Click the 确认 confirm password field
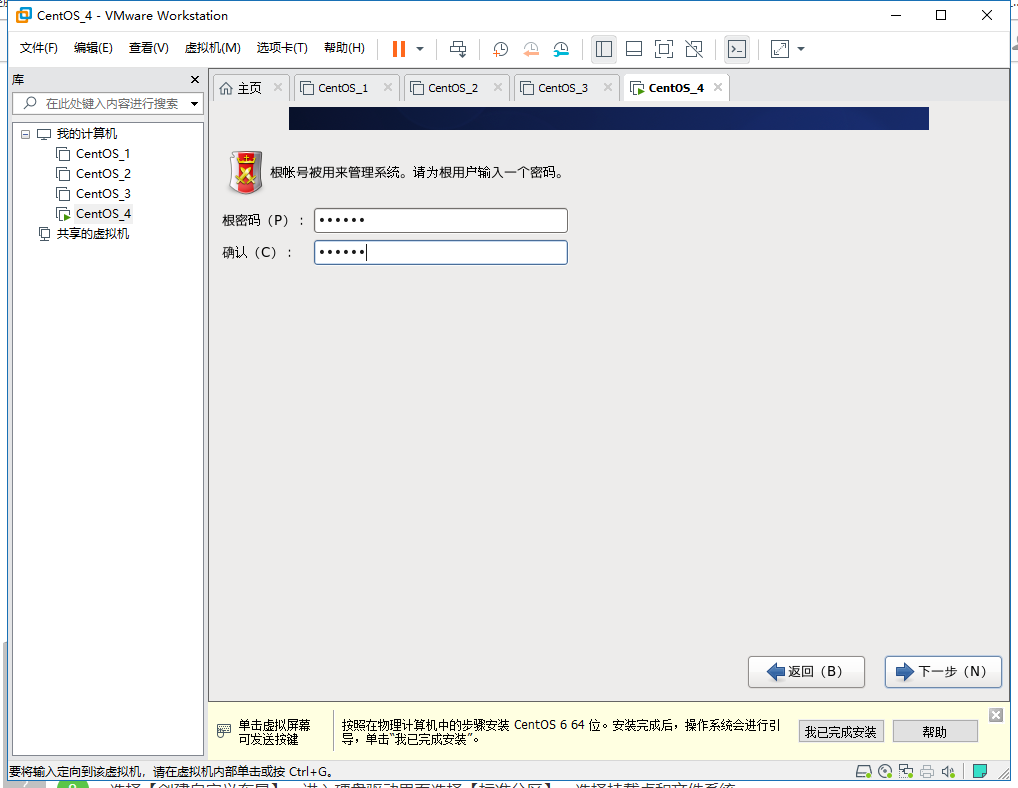This screenshot has width=1018, height=788. pyautogui.click(x=441, y=252)
